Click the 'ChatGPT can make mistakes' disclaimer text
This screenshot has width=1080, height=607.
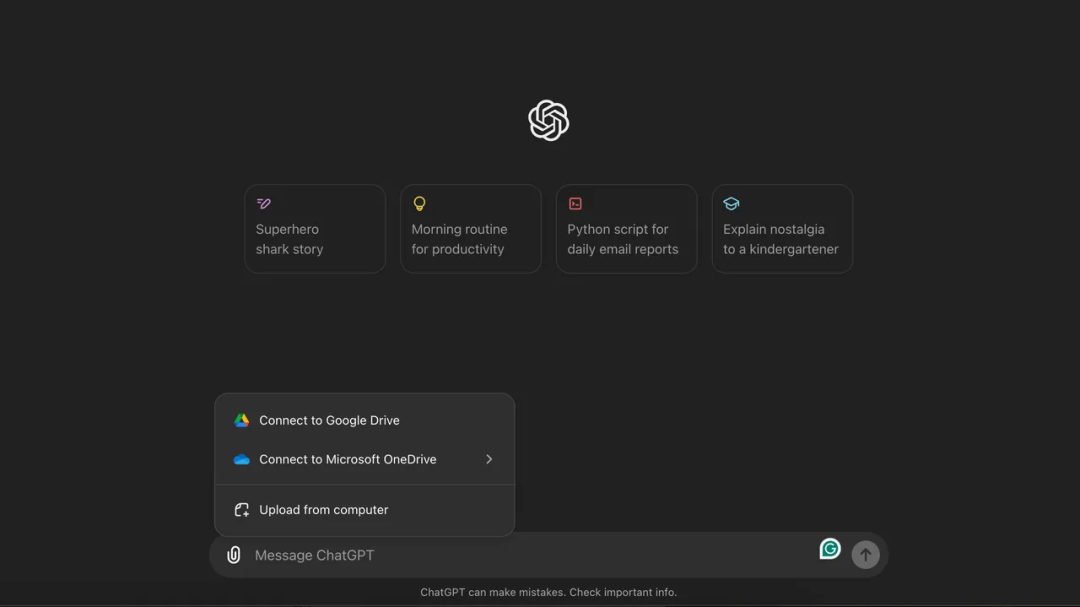click(548, 593)
